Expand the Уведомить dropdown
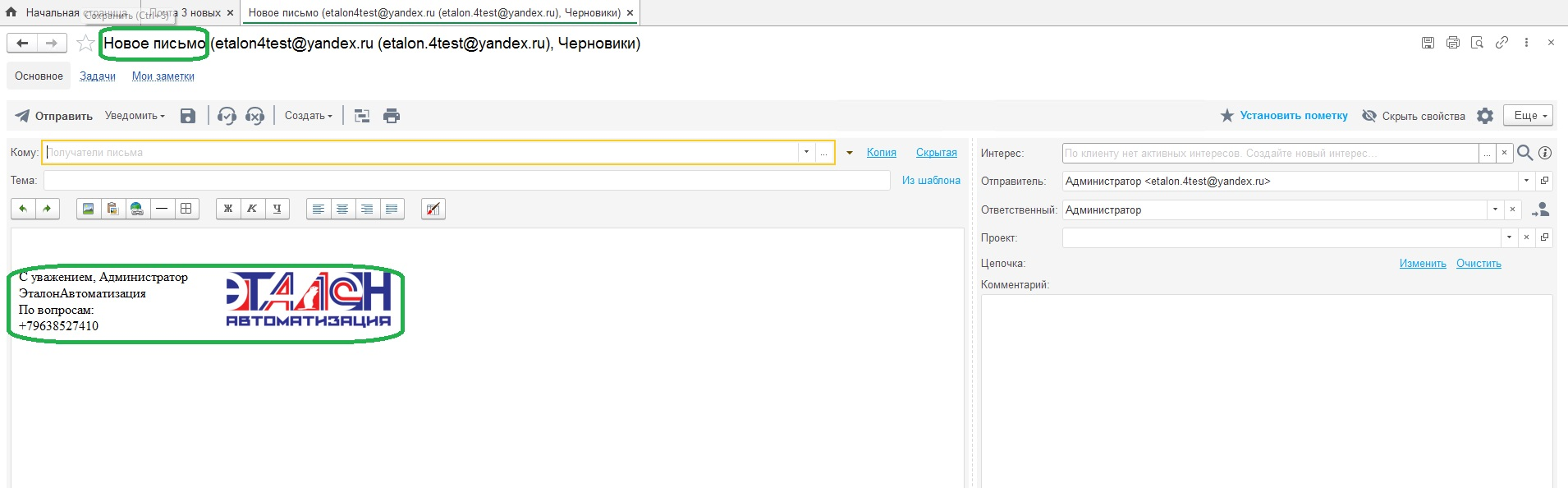The image size is (1568, 488). click(x=135, y=116)
